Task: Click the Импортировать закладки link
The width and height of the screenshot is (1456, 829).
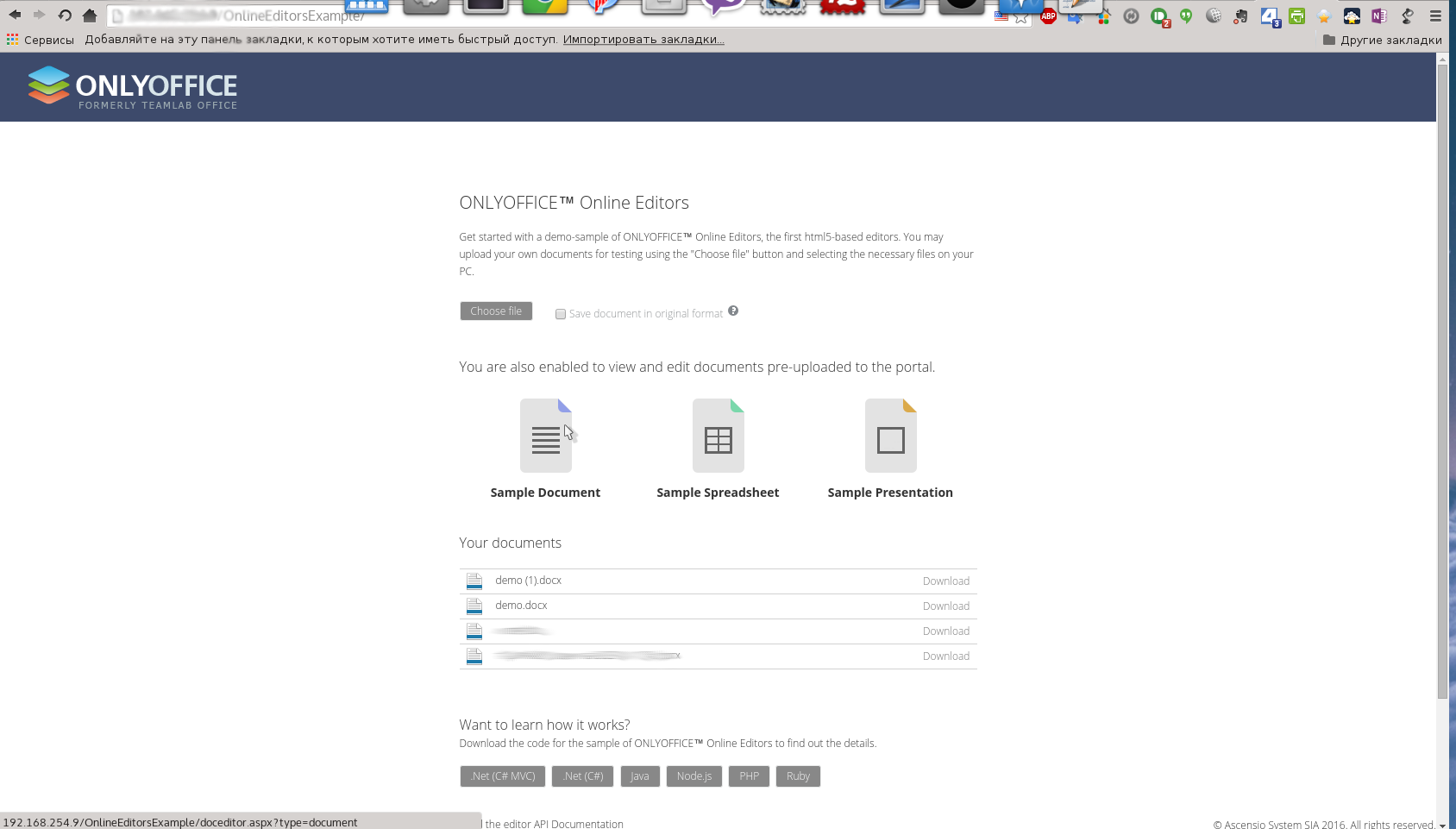Action: click(x=643, y=40)
